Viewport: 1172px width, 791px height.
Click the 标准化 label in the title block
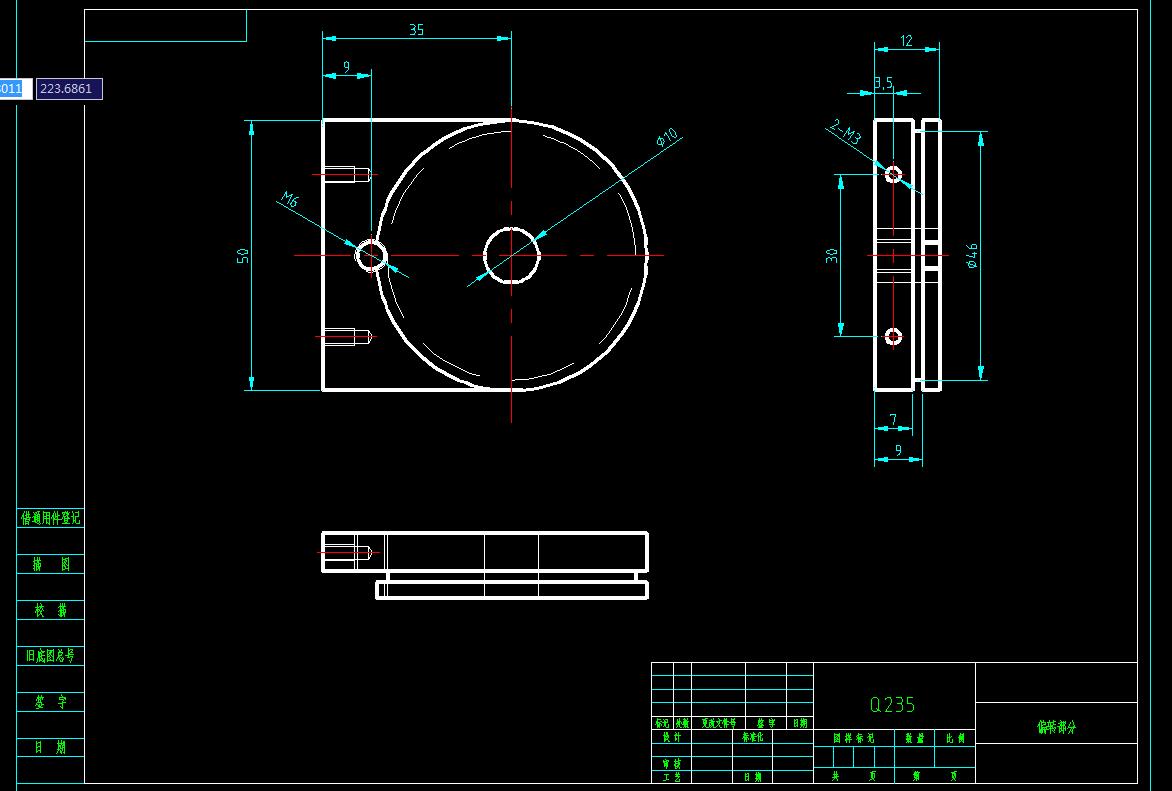(x=752, y=737)
